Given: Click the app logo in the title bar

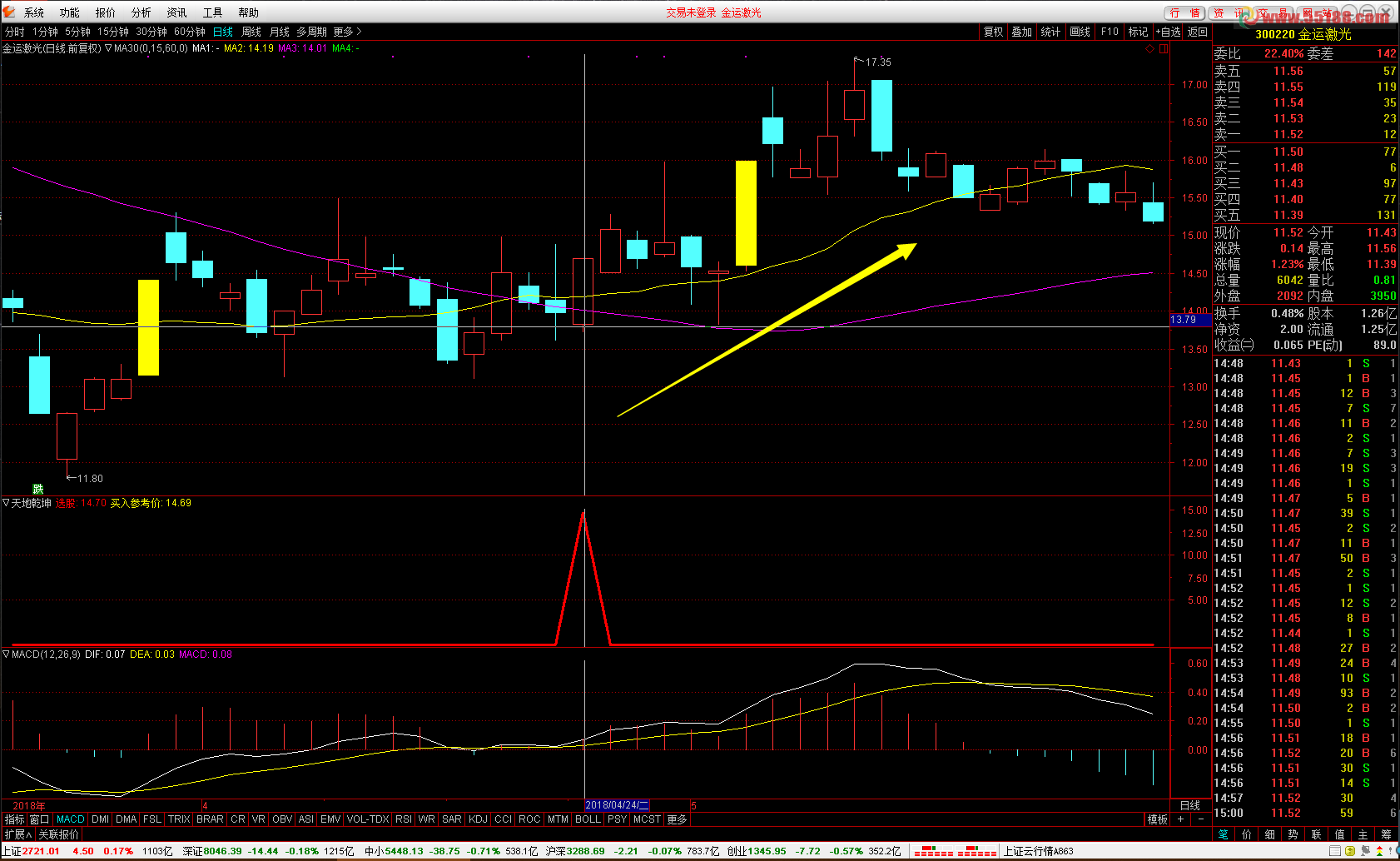Looking at the screenshot, I should (x=9, y=12).
